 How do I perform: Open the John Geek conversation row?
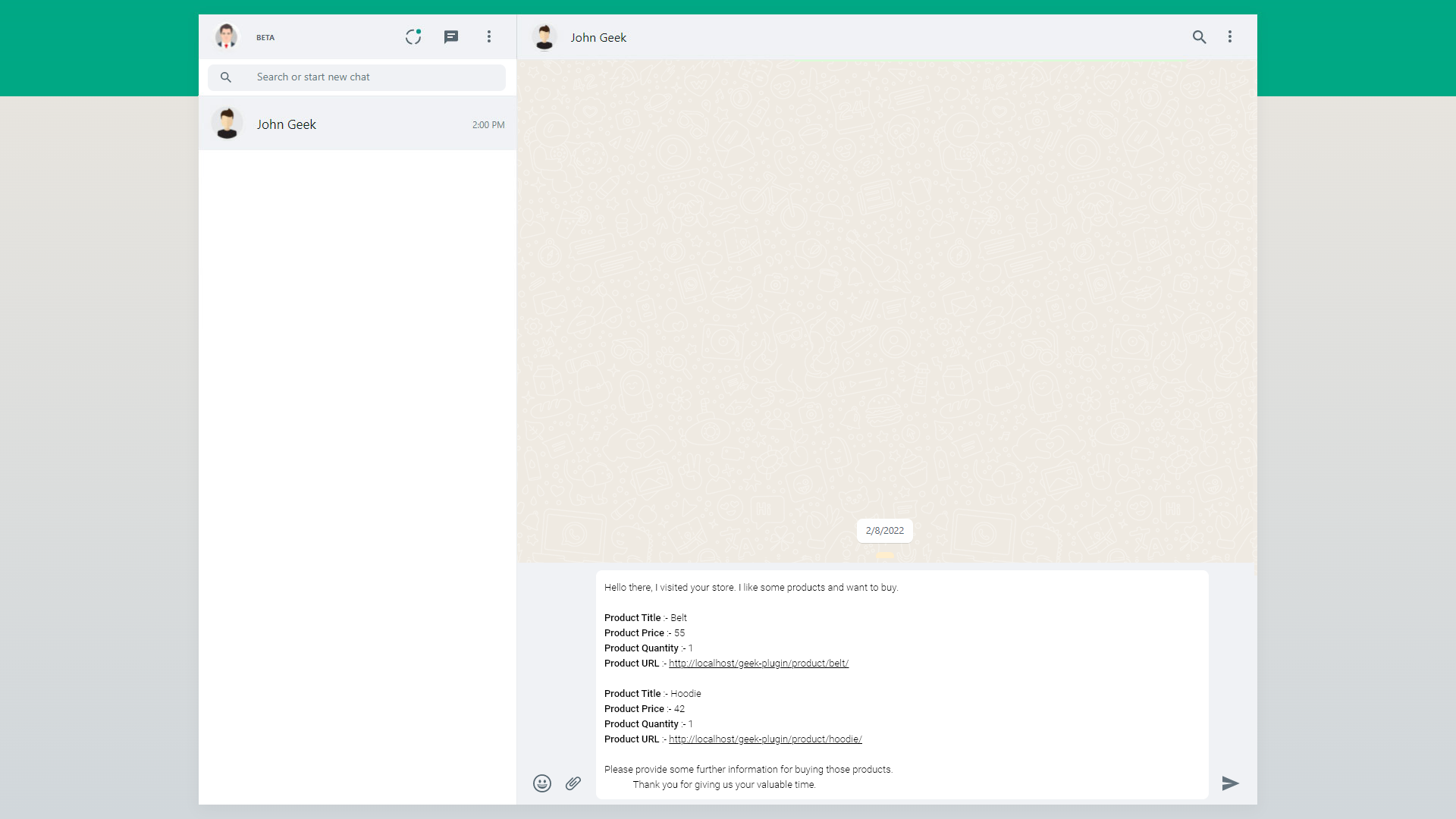pyautogui.click(x=357, y=124)
